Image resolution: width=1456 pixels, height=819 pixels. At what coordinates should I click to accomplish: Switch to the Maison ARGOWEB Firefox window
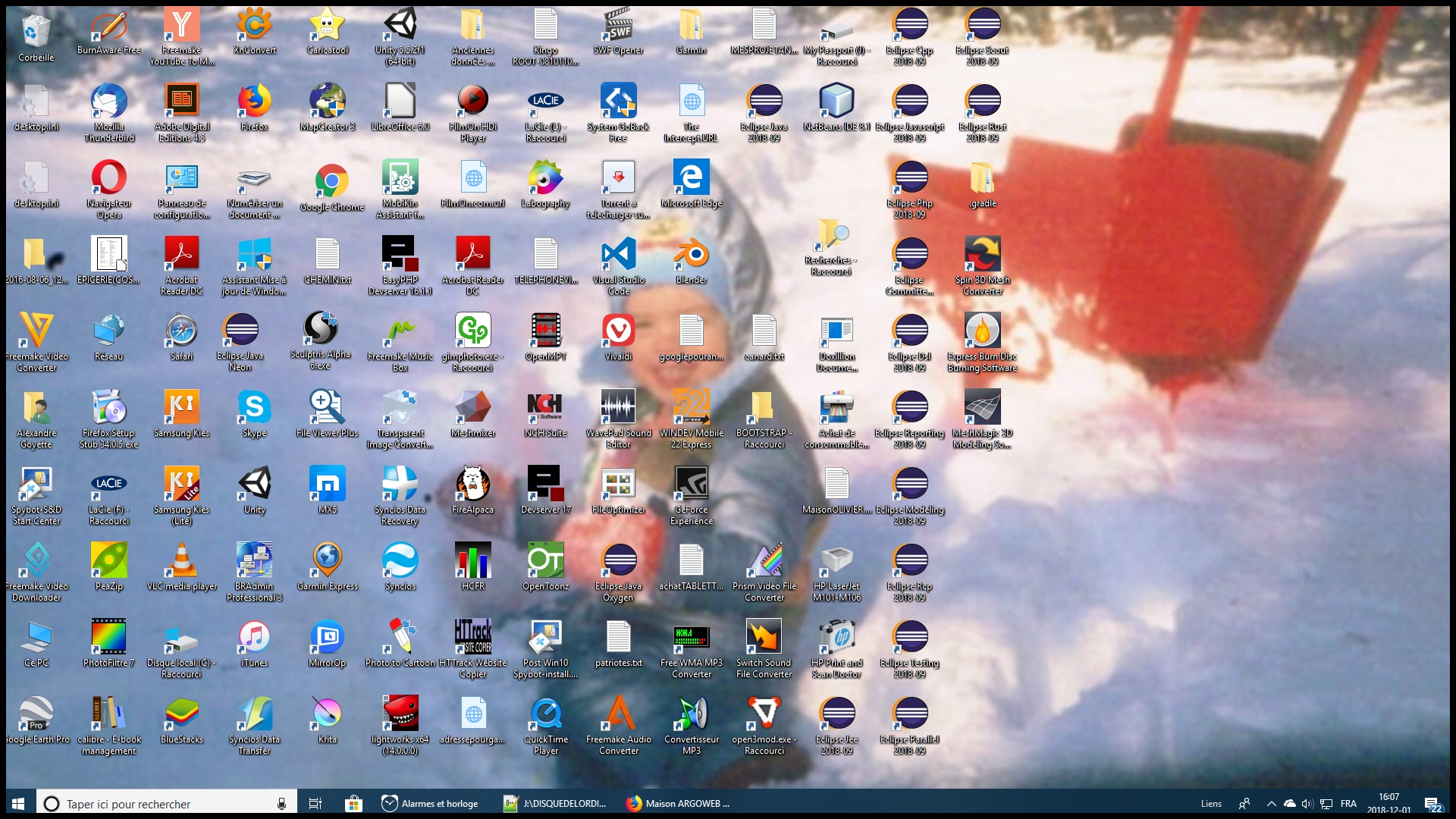pos(678,804)
